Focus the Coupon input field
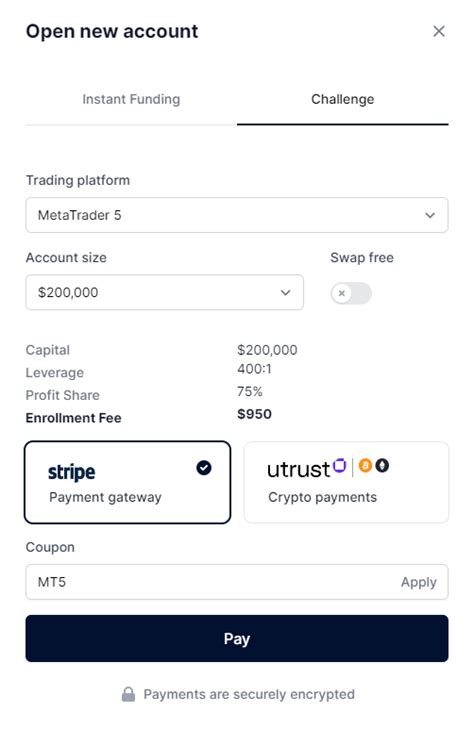 pos(211,582)
